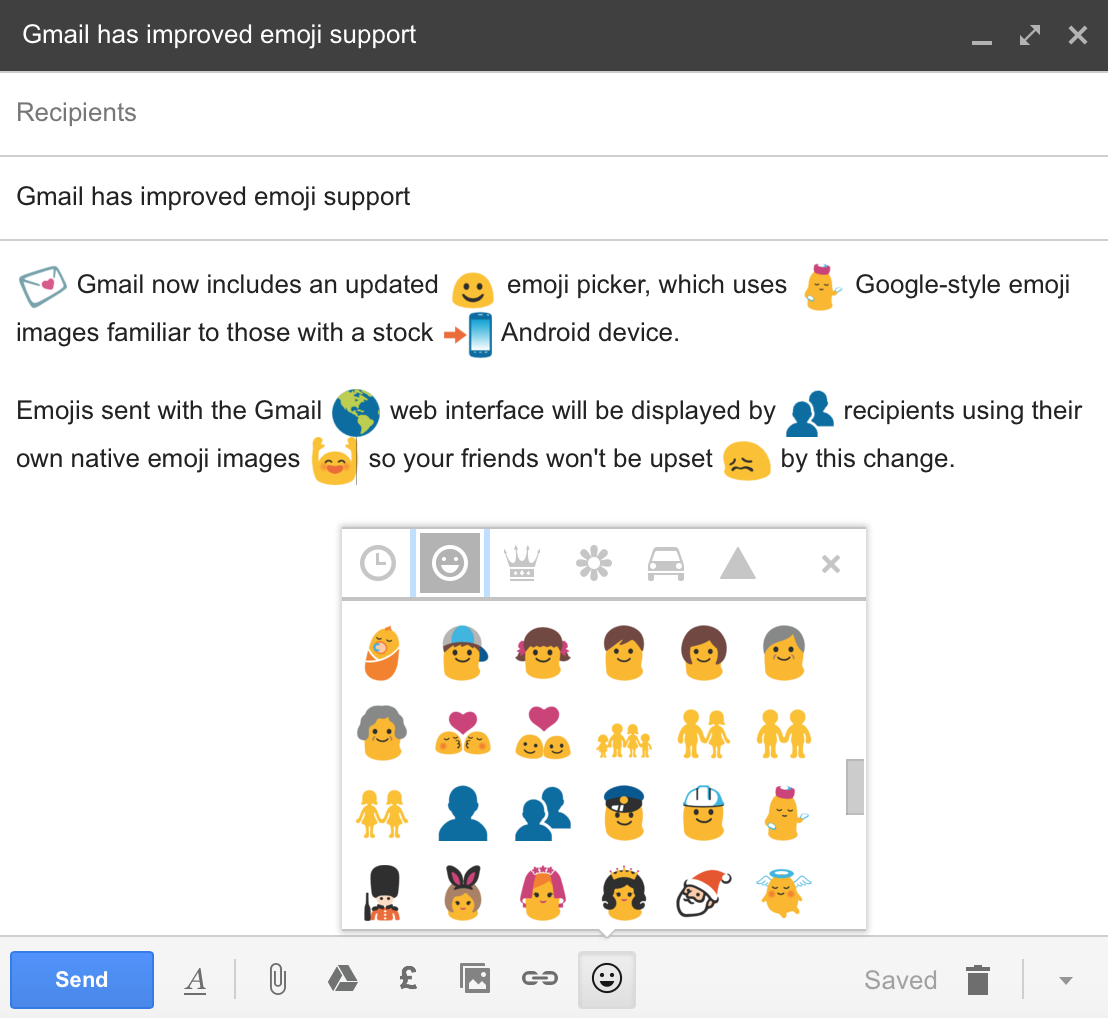
Task: Pick the bride with veil emoji
Action: (543, 894)
